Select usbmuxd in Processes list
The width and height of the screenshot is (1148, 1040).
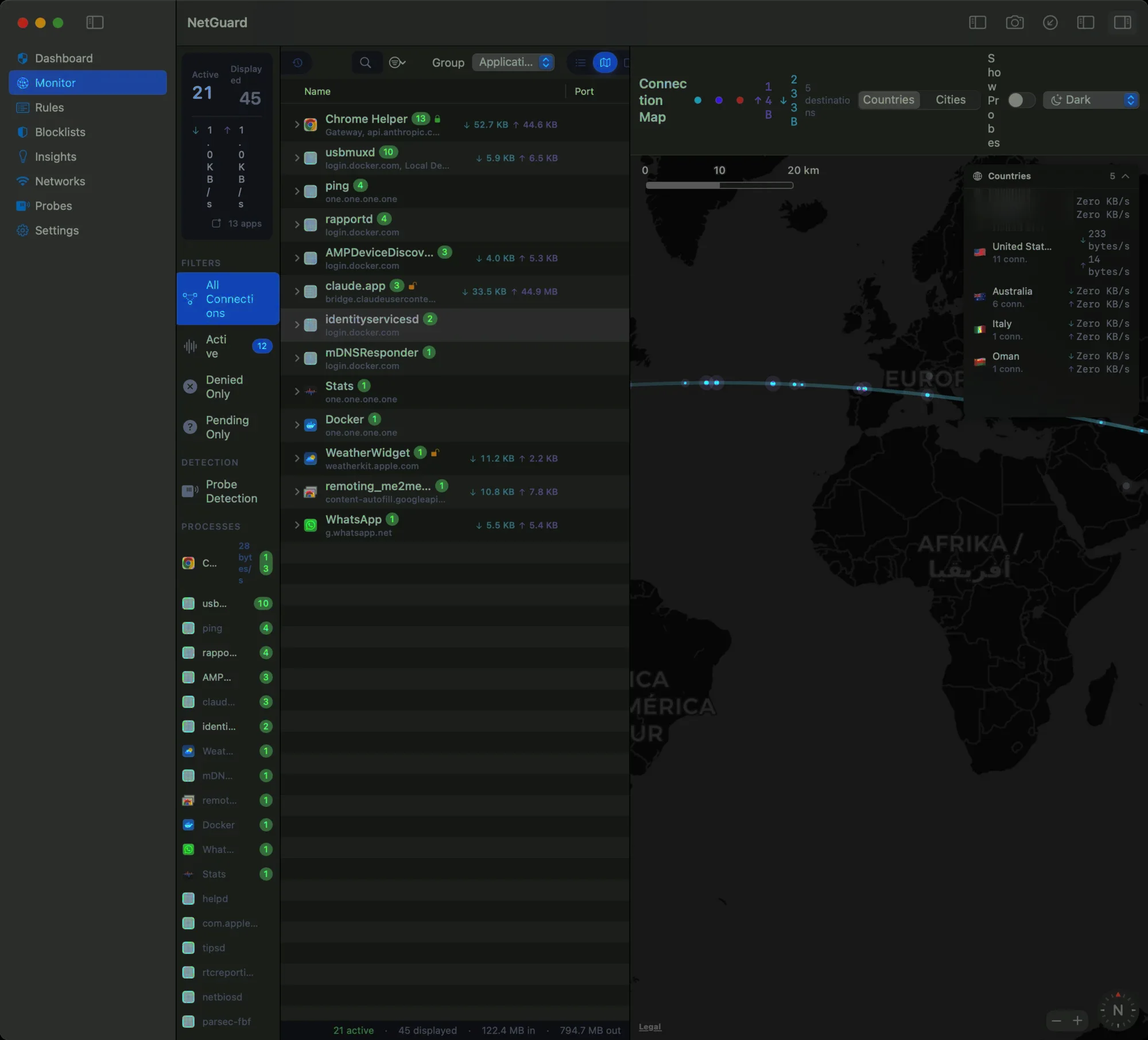[227, 603]
